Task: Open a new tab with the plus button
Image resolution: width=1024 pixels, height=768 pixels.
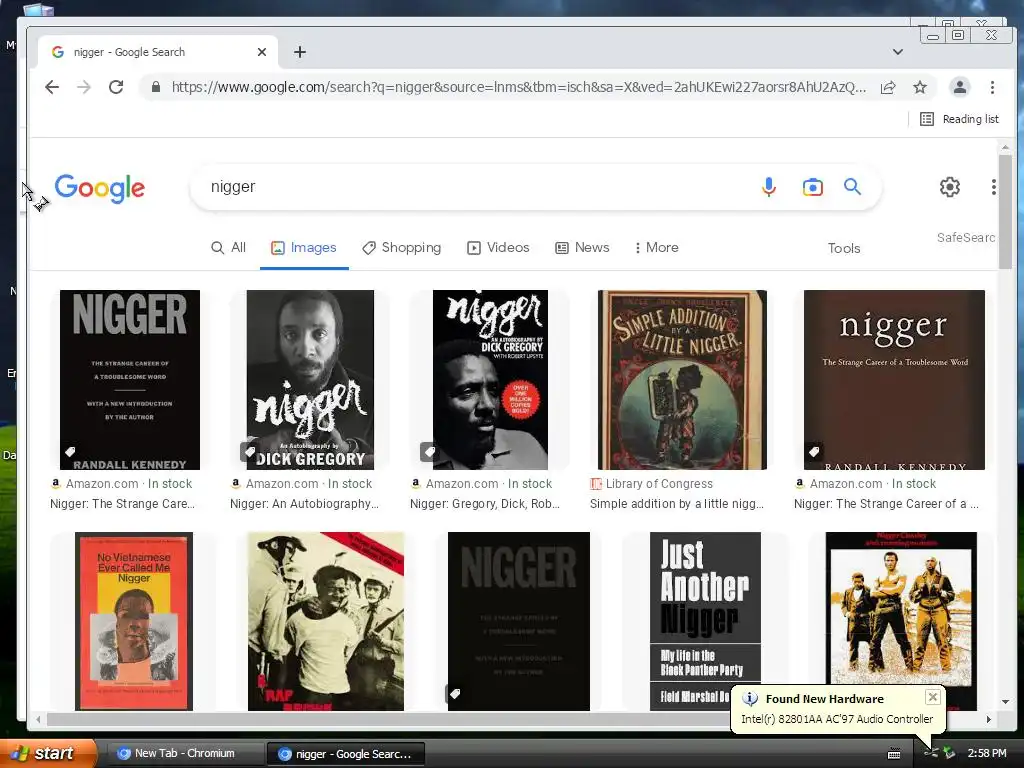Action: point(300,52)
